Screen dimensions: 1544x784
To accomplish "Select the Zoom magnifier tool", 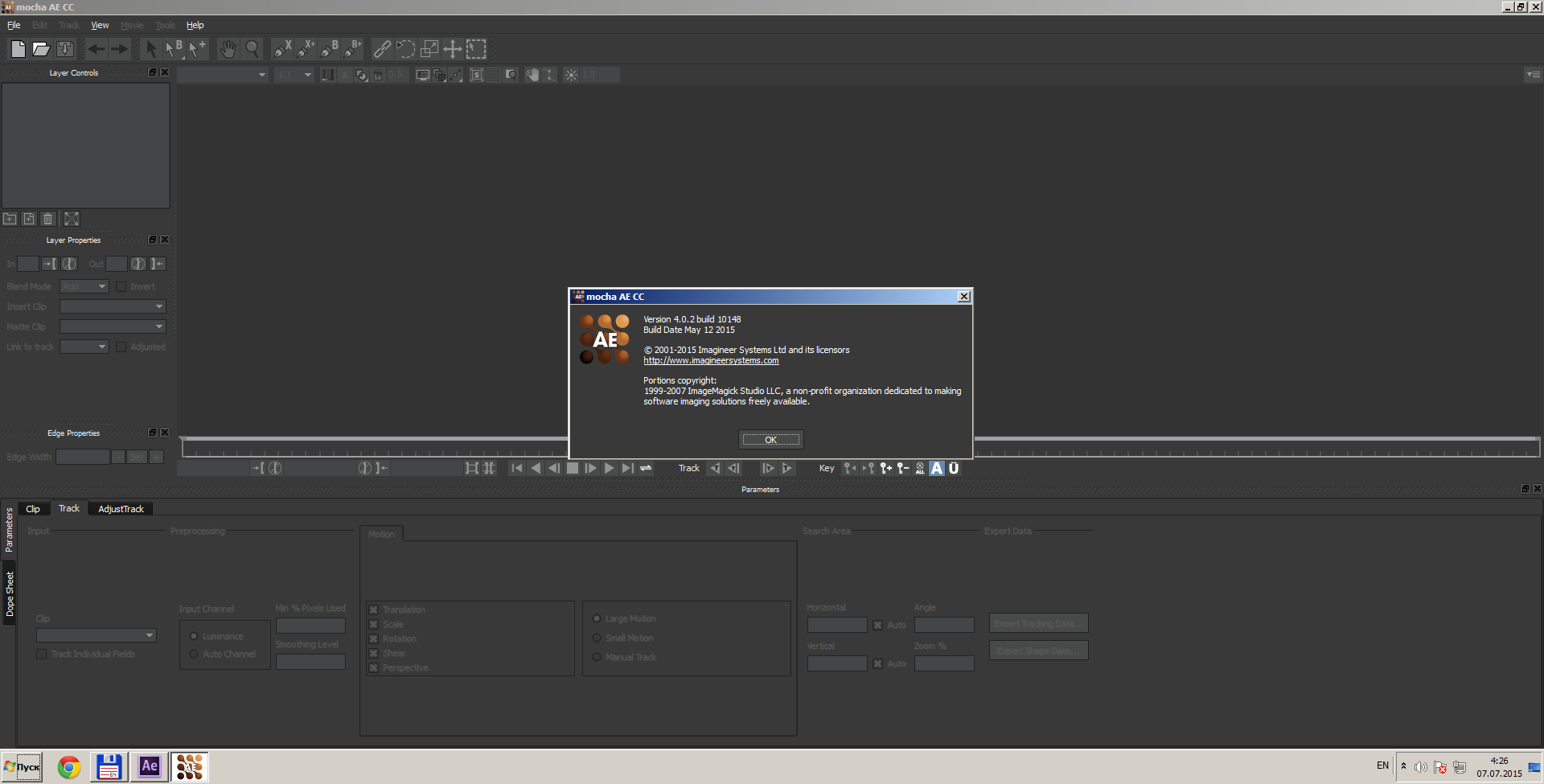I will coord(252,49).
